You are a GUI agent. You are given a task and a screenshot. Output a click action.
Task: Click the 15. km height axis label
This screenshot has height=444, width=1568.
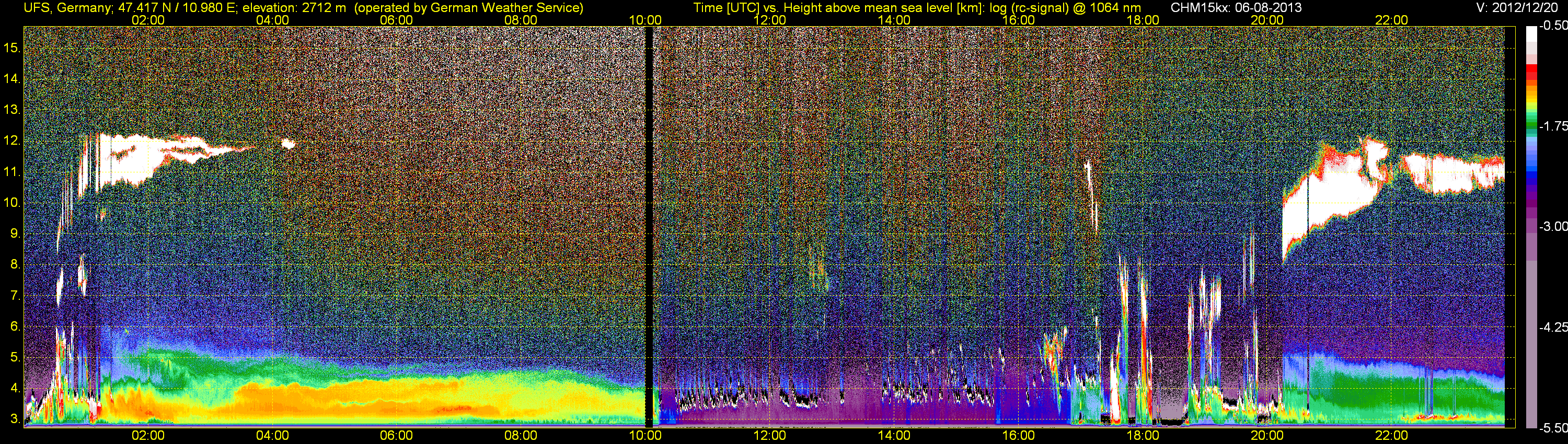11,48
